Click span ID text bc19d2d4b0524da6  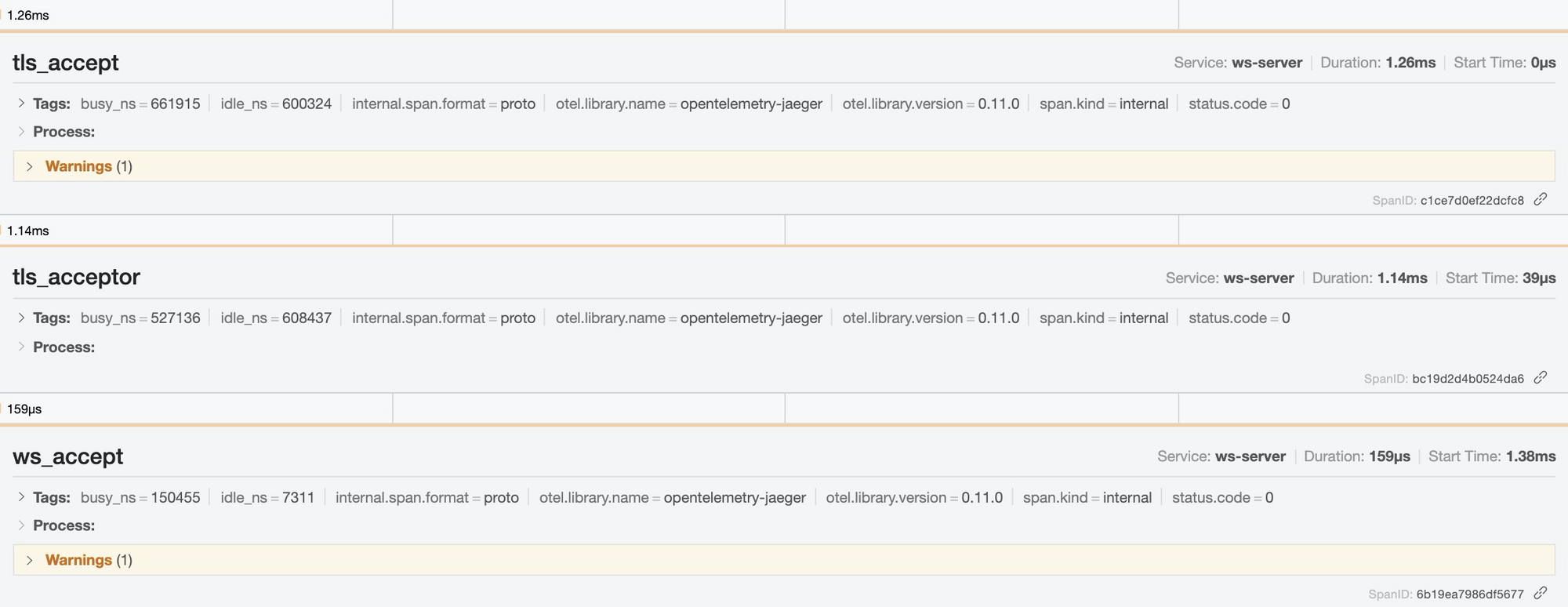point(1468,379)
